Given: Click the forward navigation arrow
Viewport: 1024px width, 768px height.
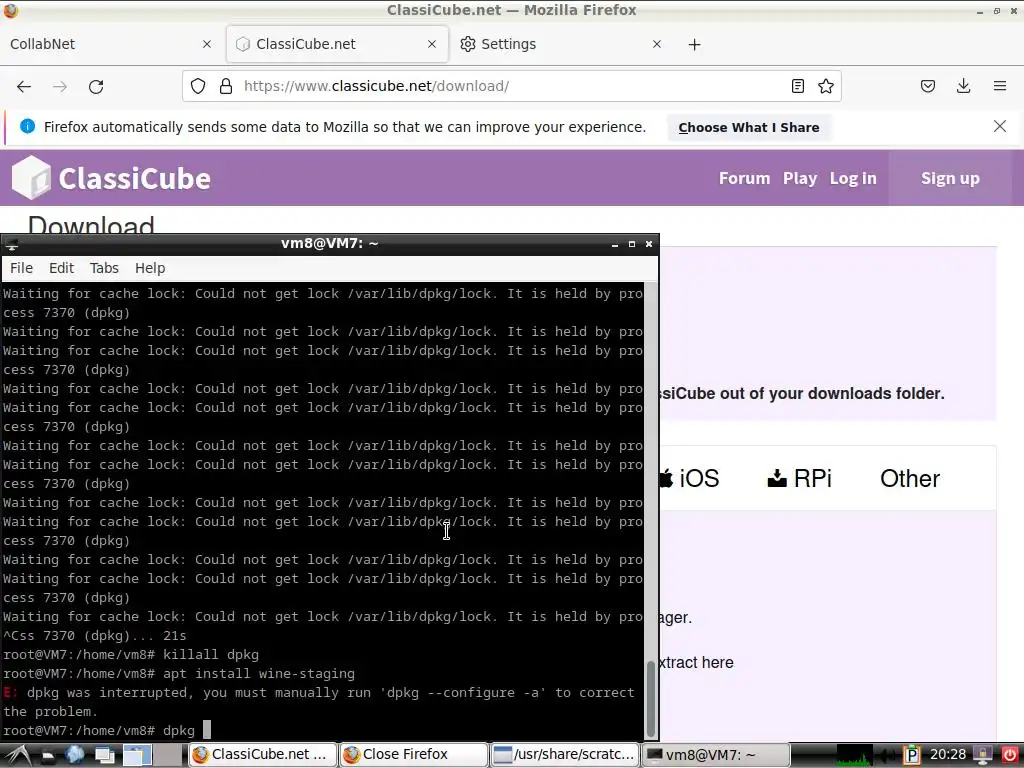Looking at the screenshot, I should click(60, 86).
